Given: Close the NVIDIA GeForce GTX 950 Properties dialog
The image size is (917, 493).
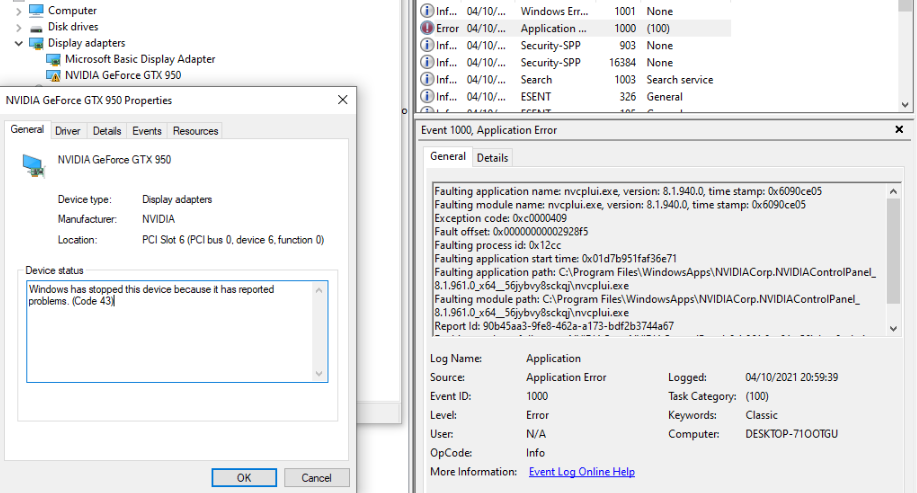Looking at the screenshot, I should pyautogui.click(x=343, y=100).
